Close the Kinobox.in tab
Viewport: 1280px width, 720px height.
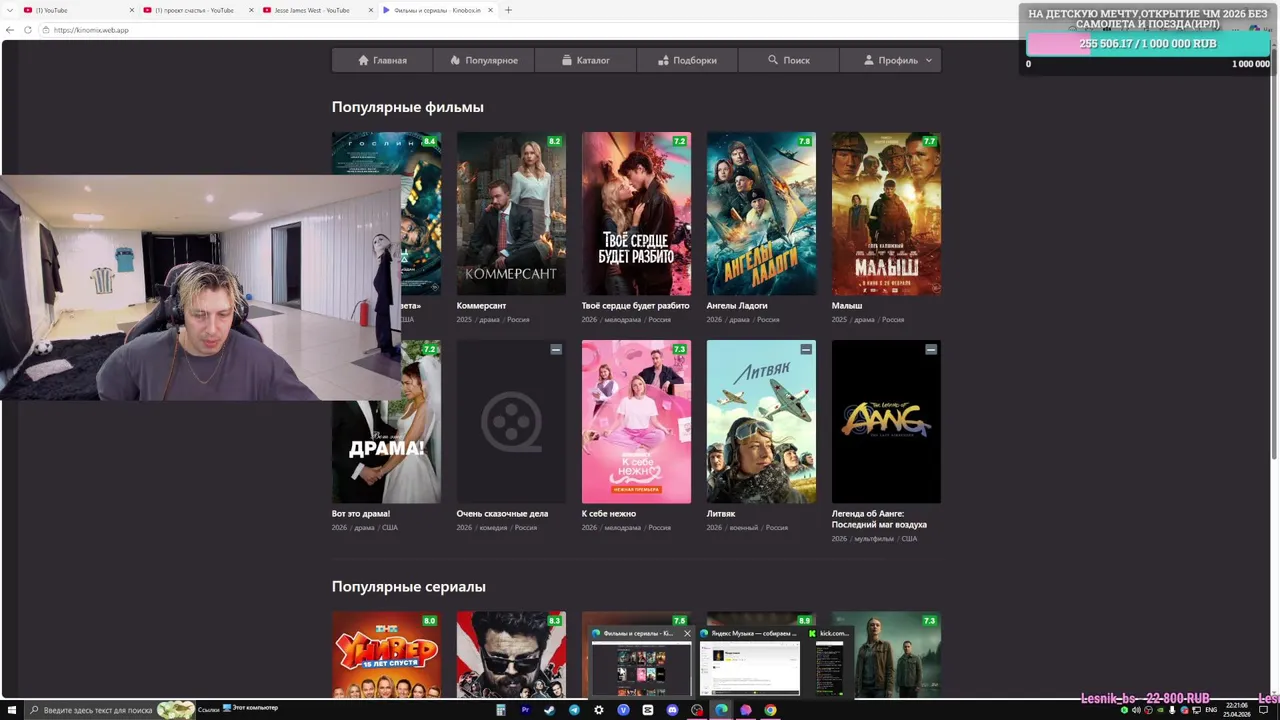coord(490,10)
